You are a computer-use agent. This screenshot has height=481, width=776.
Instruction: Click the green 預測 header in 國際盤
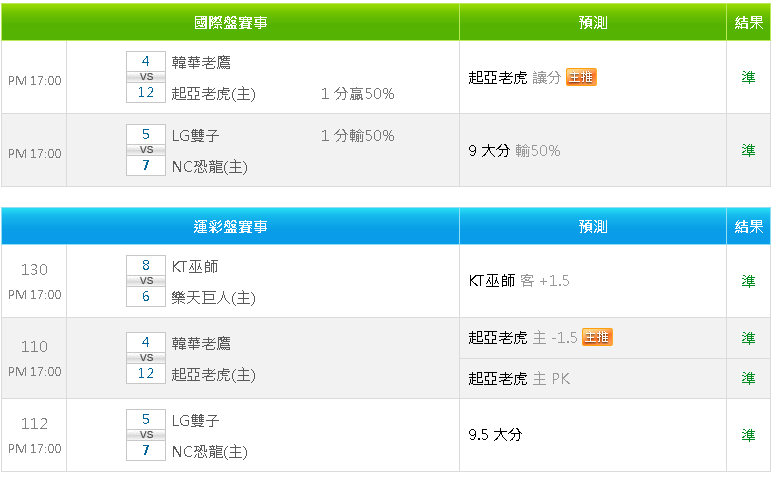(x=593, y=23)
